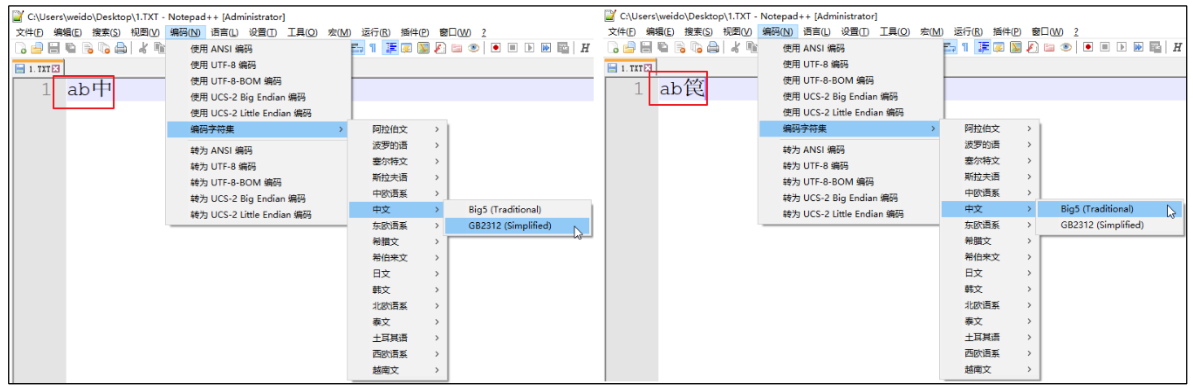Close the 1.TXT tab in left window

coord(56,69)
